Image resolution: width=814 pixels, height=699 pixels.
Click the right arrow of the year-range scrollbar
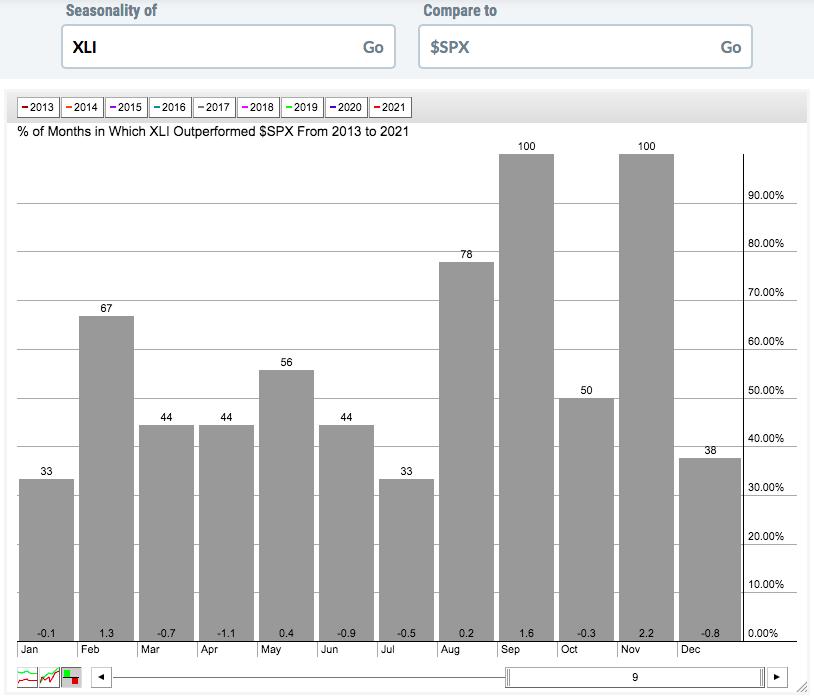[x=778, y=677]
